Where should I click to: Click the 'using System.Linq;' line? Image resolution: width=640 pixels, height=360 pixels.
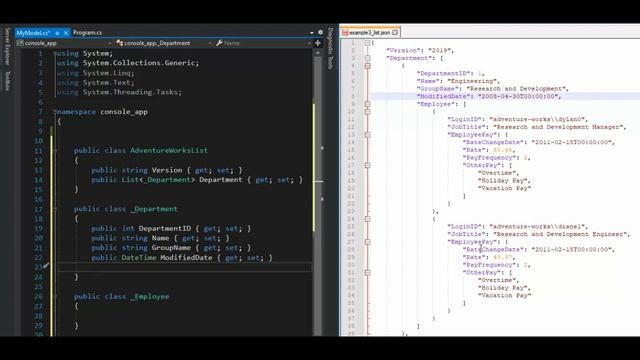96,73
